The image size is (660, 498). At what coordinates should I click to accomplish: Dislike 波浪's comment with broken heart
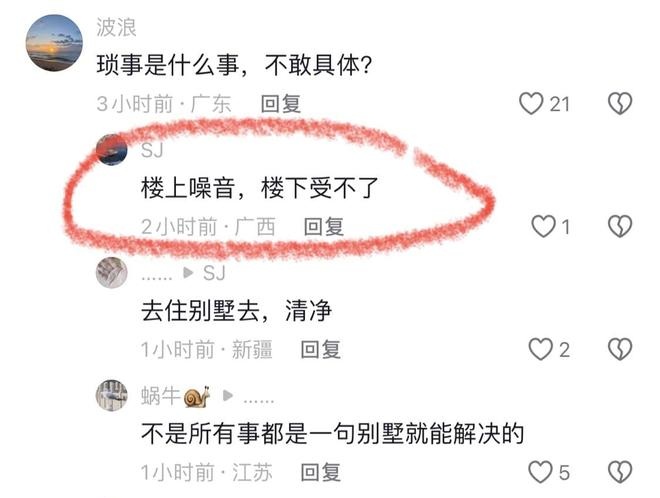pos(620,104)
